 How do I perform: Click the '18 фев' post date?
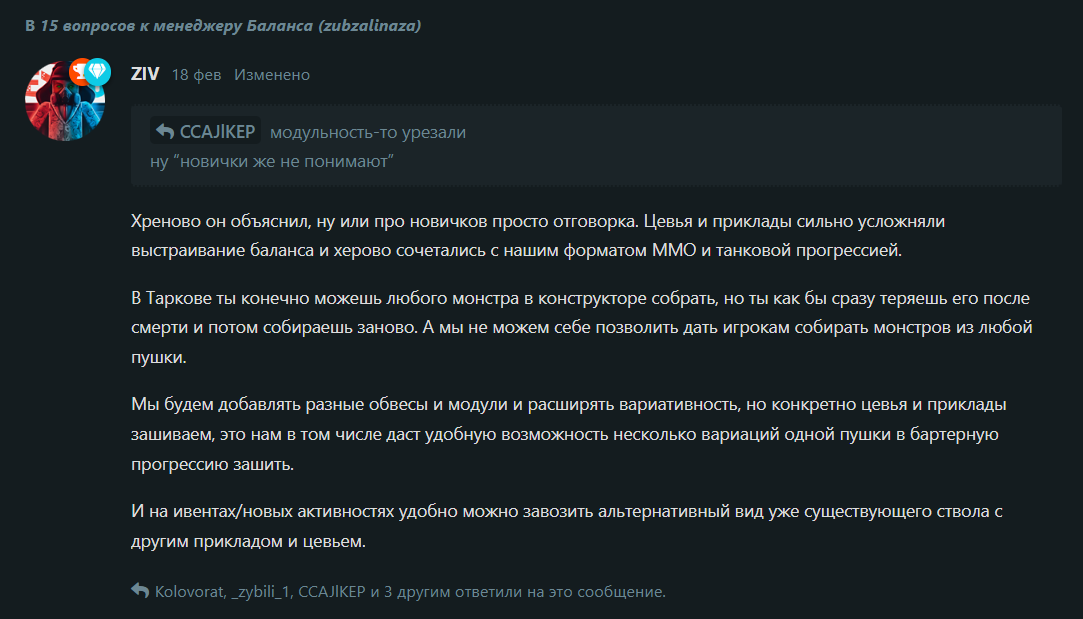(x=197, y=75)
